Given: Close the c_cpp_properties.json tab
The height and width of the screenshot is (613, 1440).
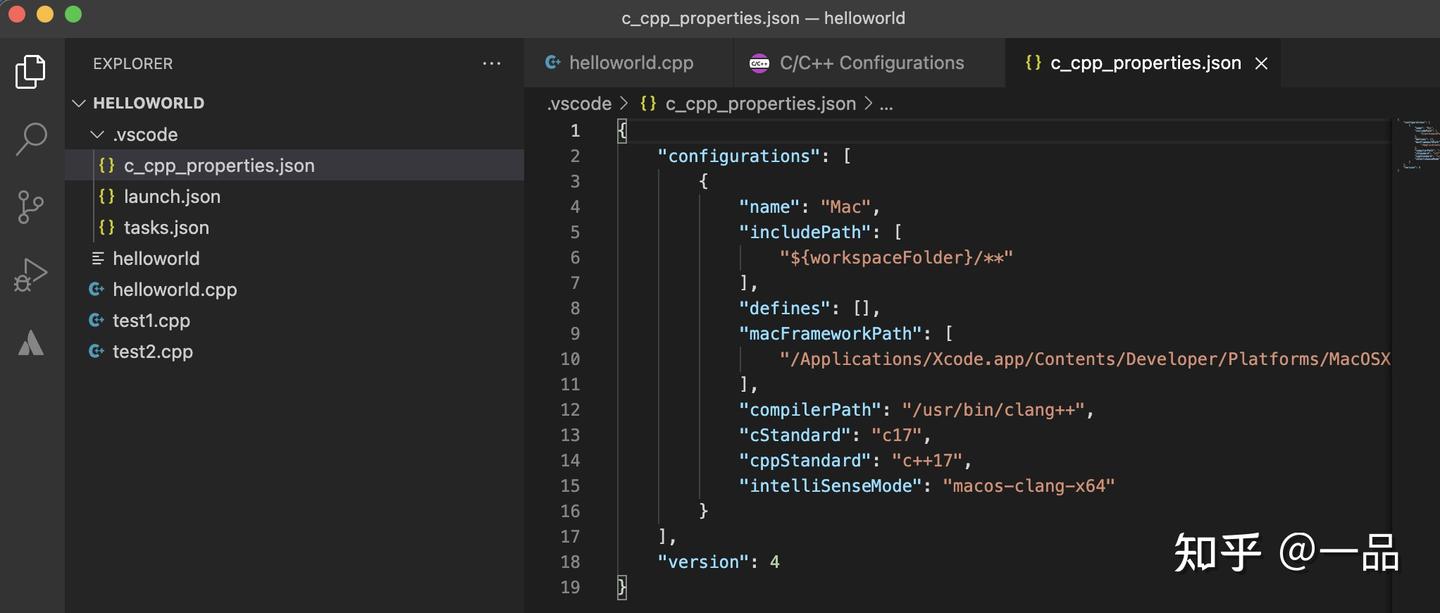Looking at the screenshot, I should point(1260,62).
